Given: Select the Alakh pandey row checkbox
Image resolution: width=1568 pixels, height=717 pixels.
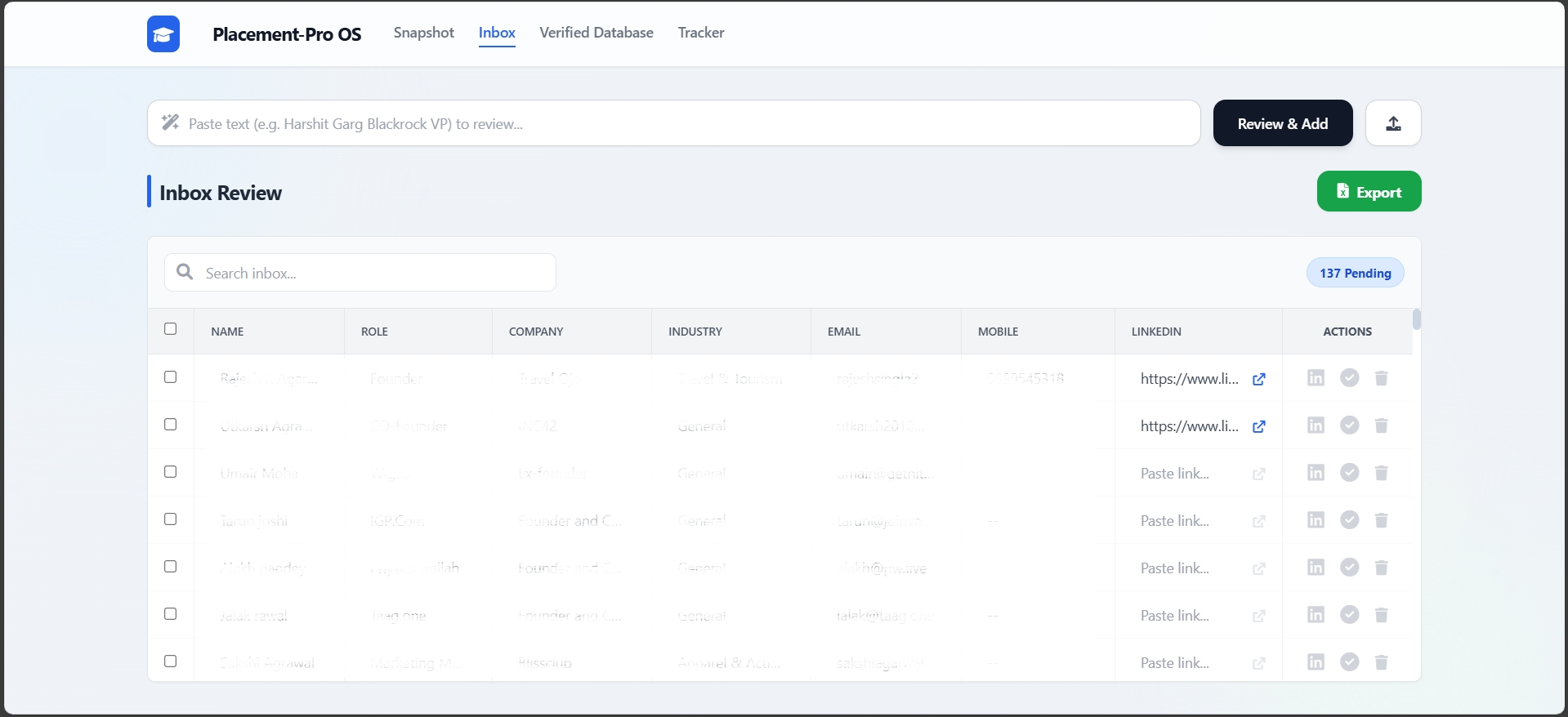Looking at the screenshot, I should 170,566.
